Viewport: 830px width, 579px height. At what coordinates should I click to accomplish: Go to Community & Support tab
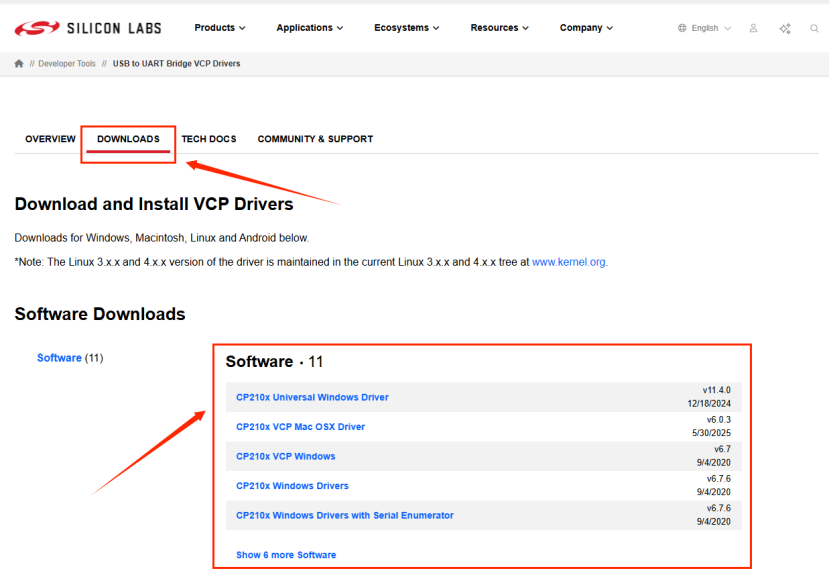coord(315,139)
